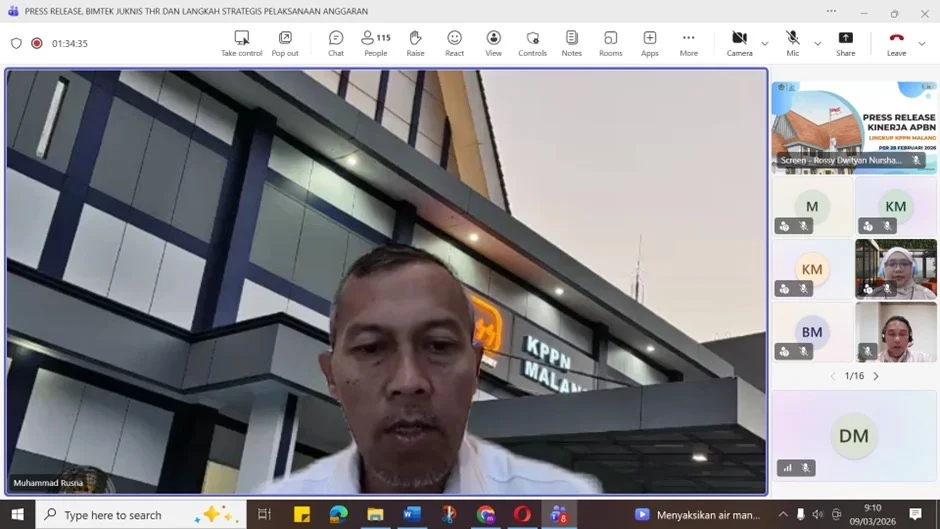
Task: Open the More actions menu
Action: (688, 43)
